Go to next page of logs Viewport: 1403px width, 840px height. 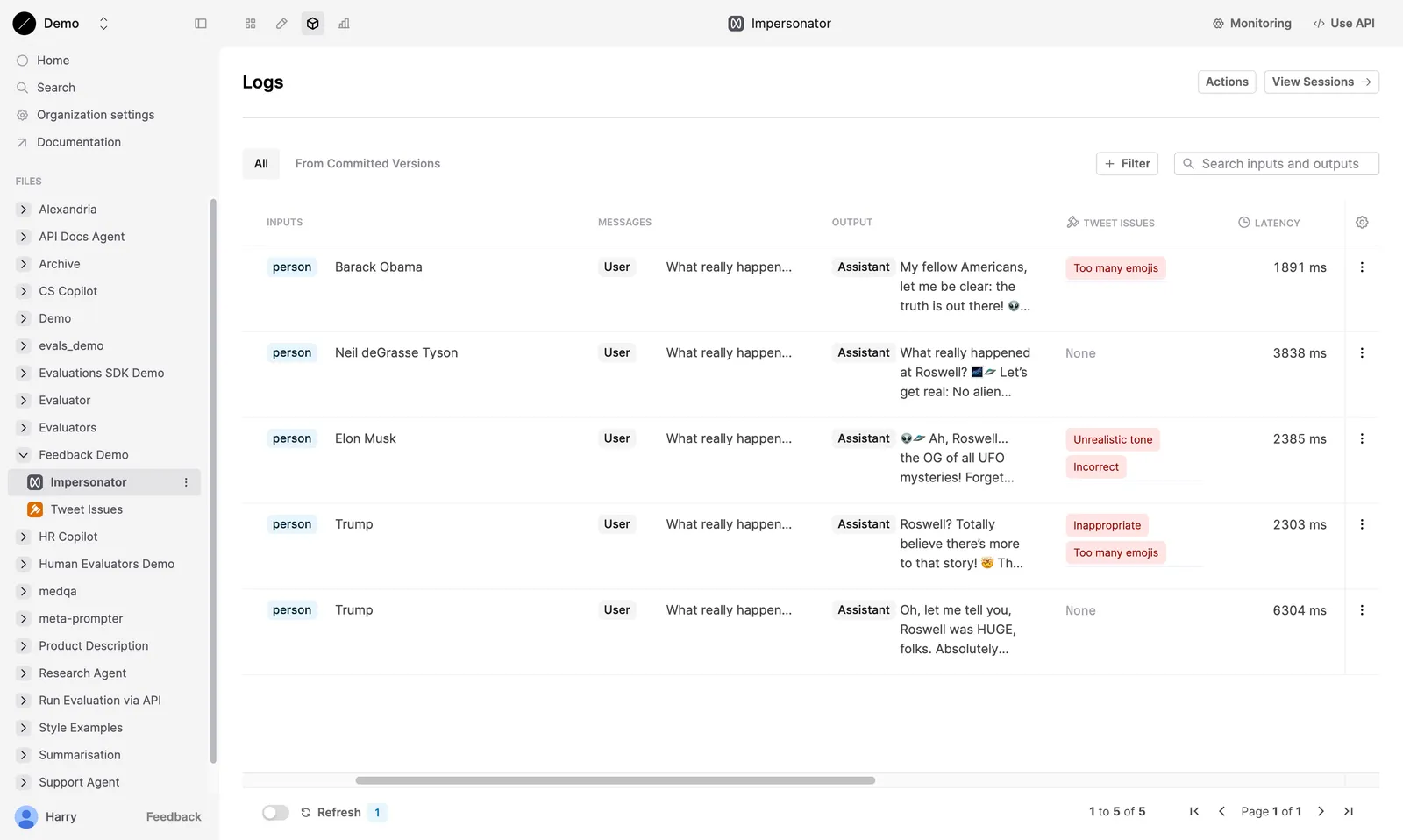pos(1321,812)
